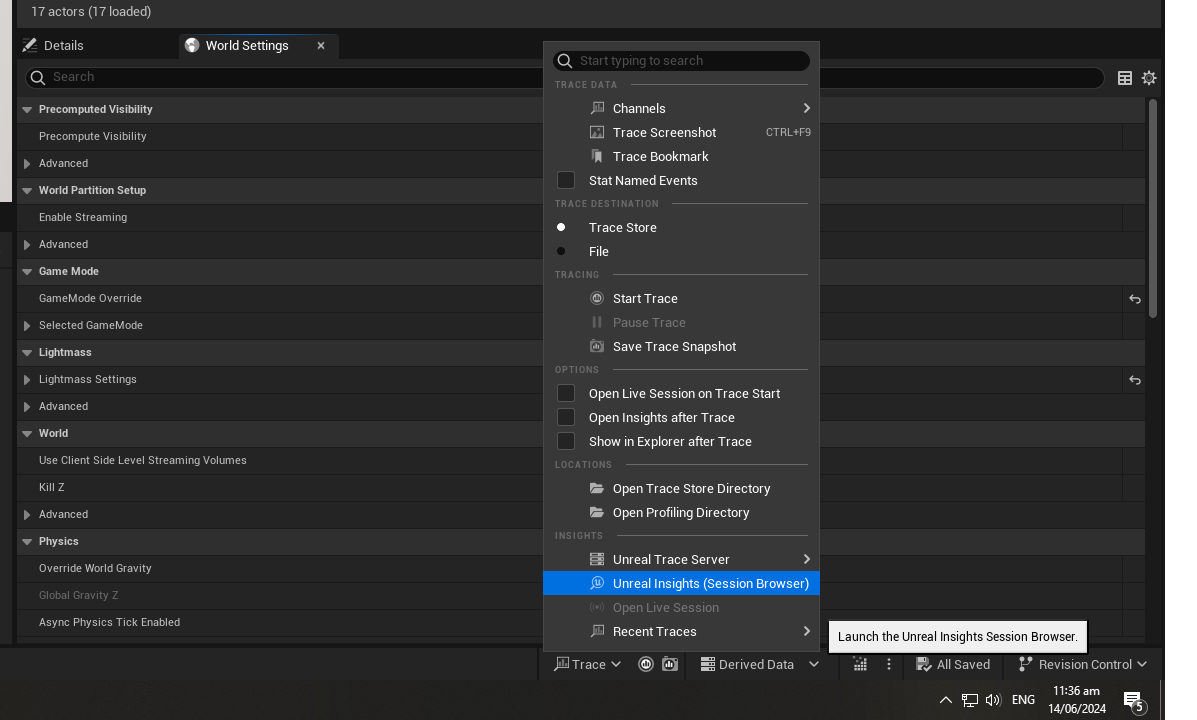Viewport: 1197px width, 720px height.
Task: Expand the Recent Traces submenu arrow
Action: coord(806,631)
